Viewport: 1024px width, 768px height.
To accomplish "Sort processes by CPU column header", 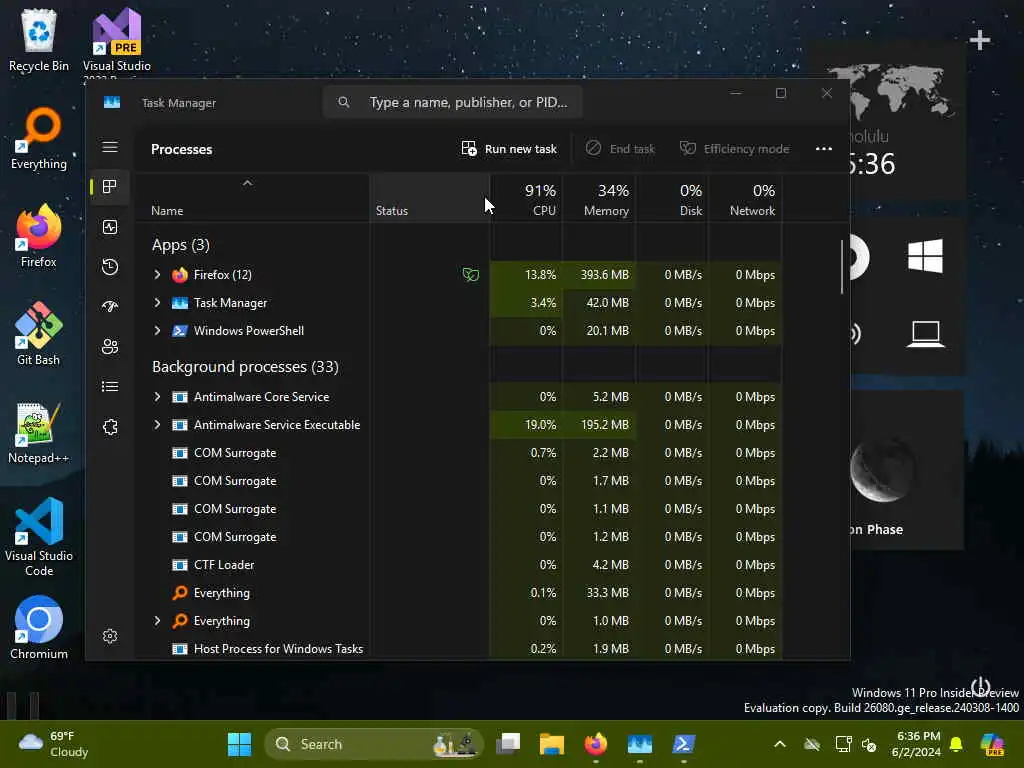I will coord(526,199).
